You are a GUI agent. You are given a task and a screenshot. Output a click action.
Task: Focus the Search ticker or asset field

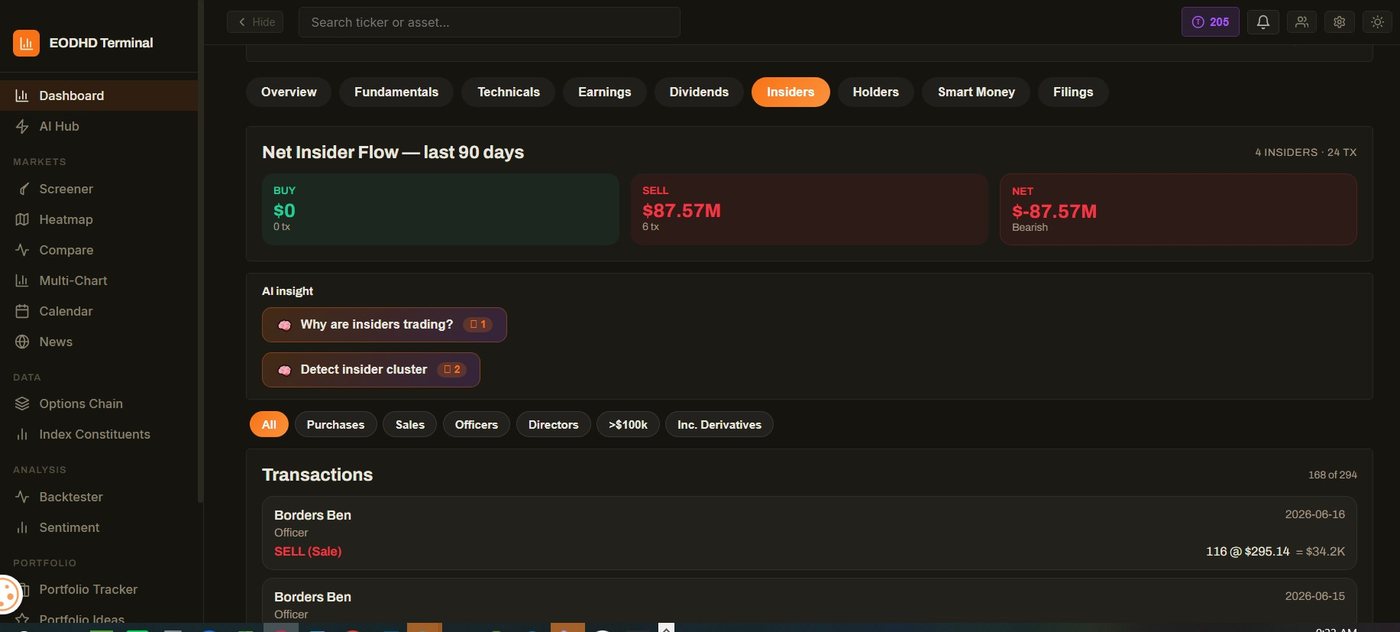[x=489, y=22]
